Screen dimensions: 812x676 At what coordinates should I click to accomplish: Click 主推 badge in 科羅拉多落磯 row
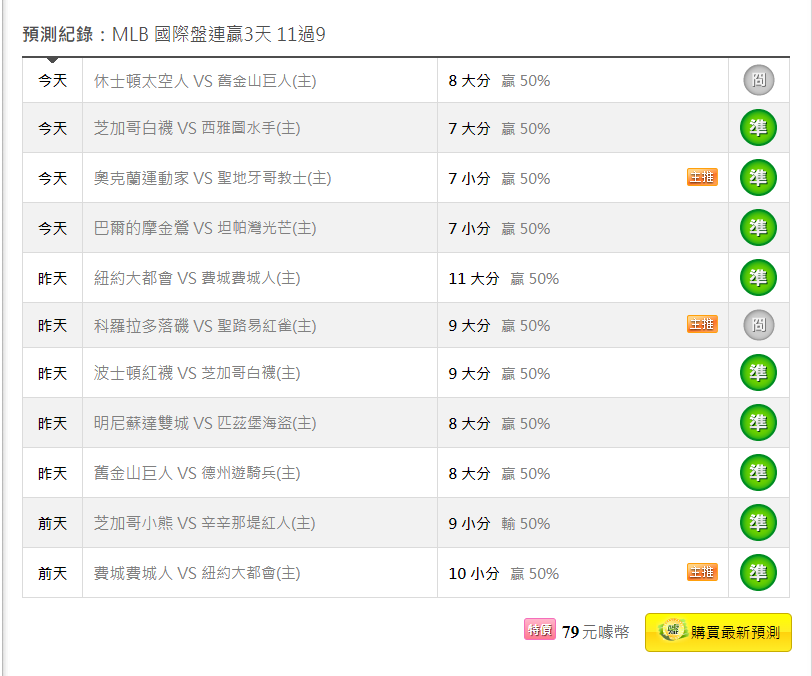click(x=702, y=324)
